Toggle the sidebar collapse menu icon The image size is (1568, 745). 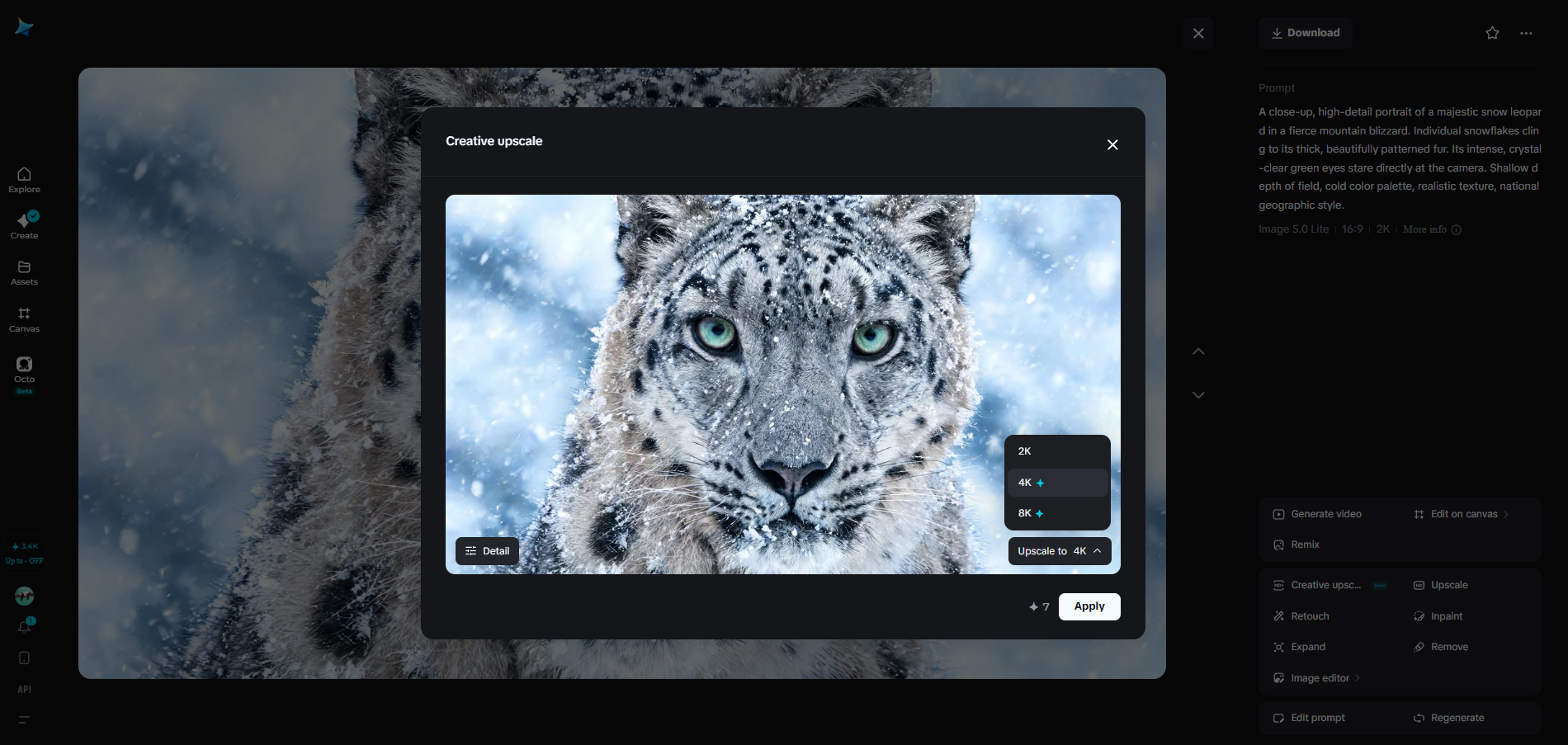(24, 719)
